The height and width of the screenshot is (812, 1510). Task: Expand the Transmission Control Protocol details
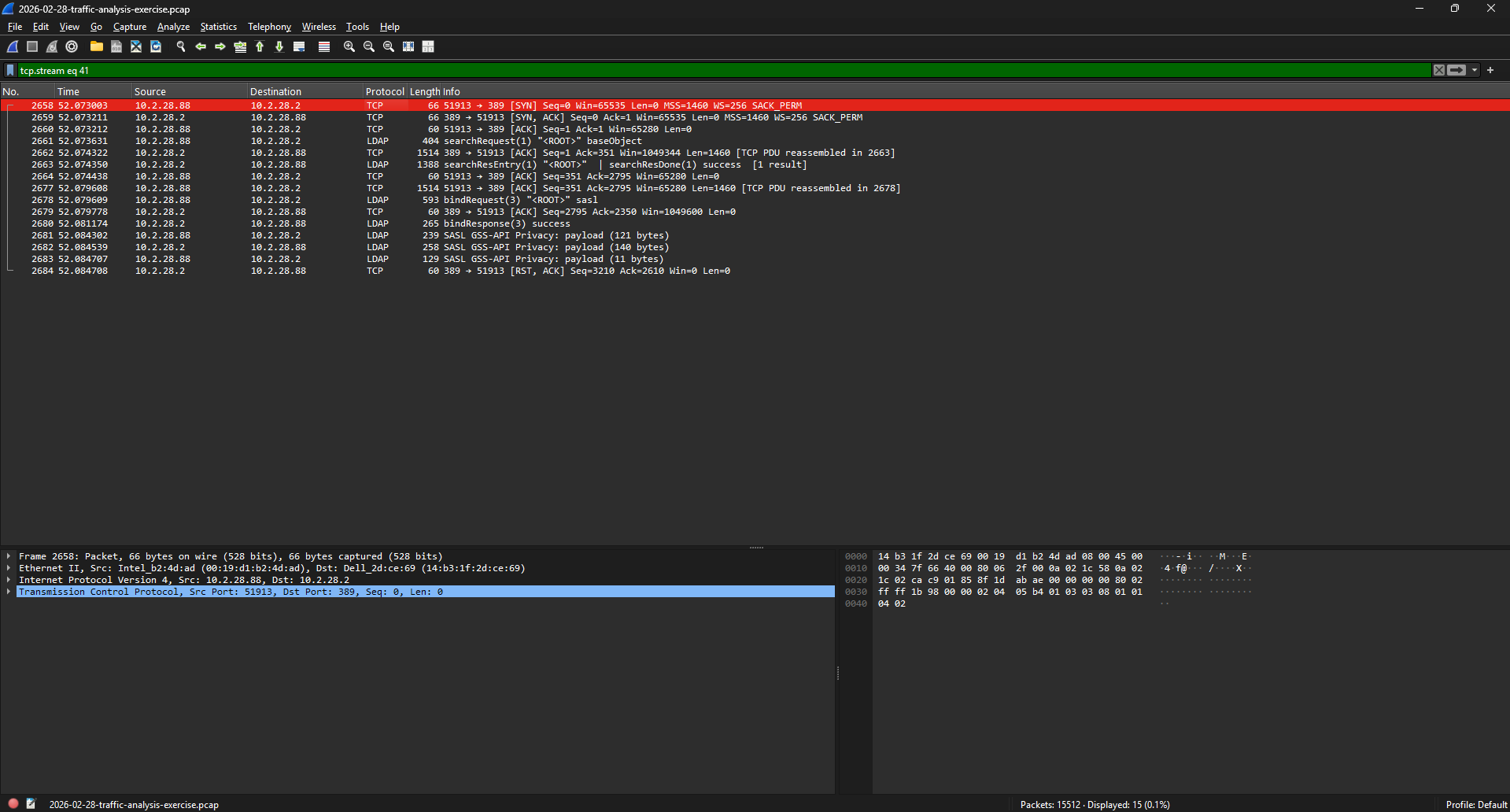pyautogui.click(x=8, y=592)
